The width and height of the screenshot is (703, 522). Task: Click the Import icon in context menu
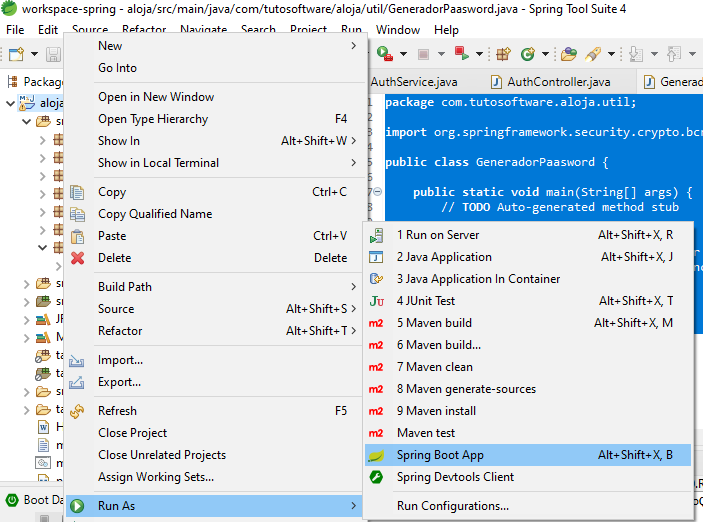click(77, 361)
